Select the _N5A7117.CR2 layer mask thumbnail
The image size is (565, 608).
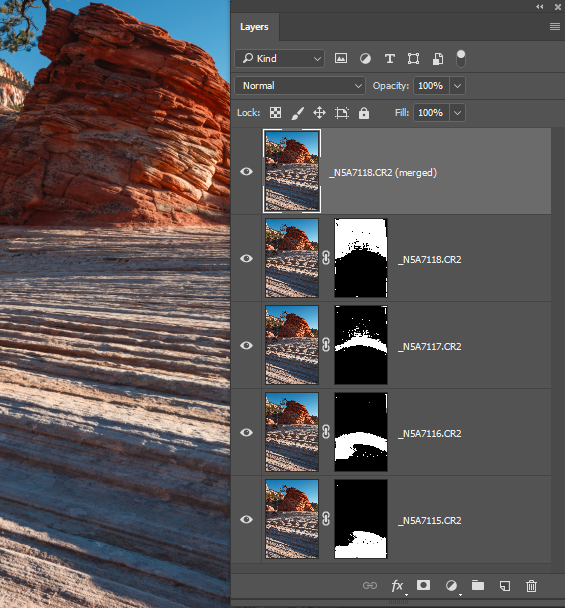(361, 345)
